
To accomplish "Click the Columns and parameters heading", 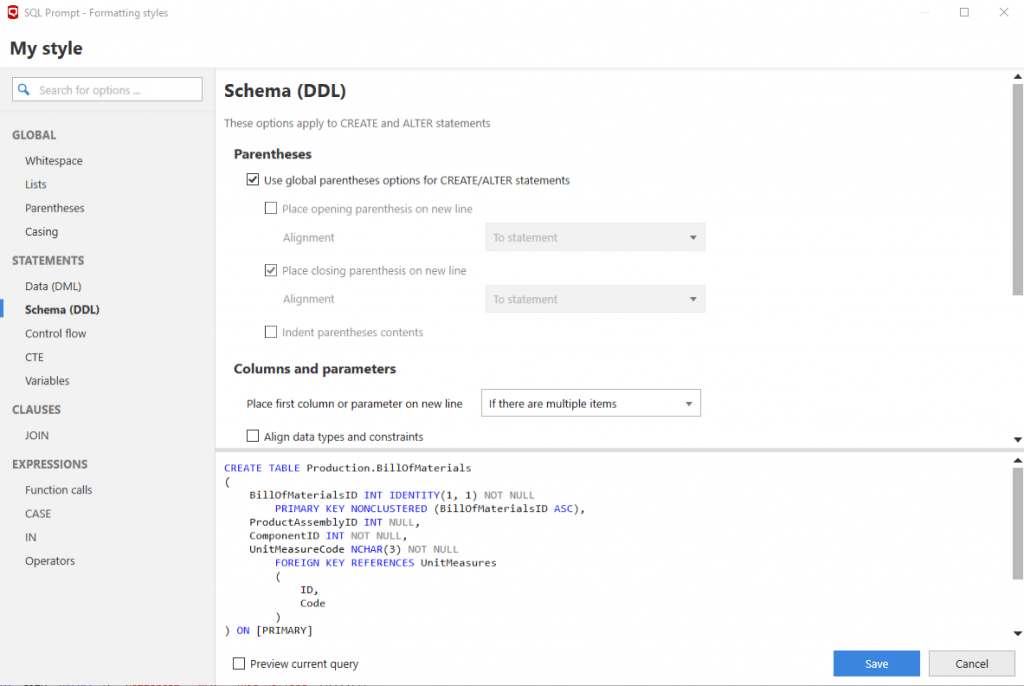I will tap(315, 369).
